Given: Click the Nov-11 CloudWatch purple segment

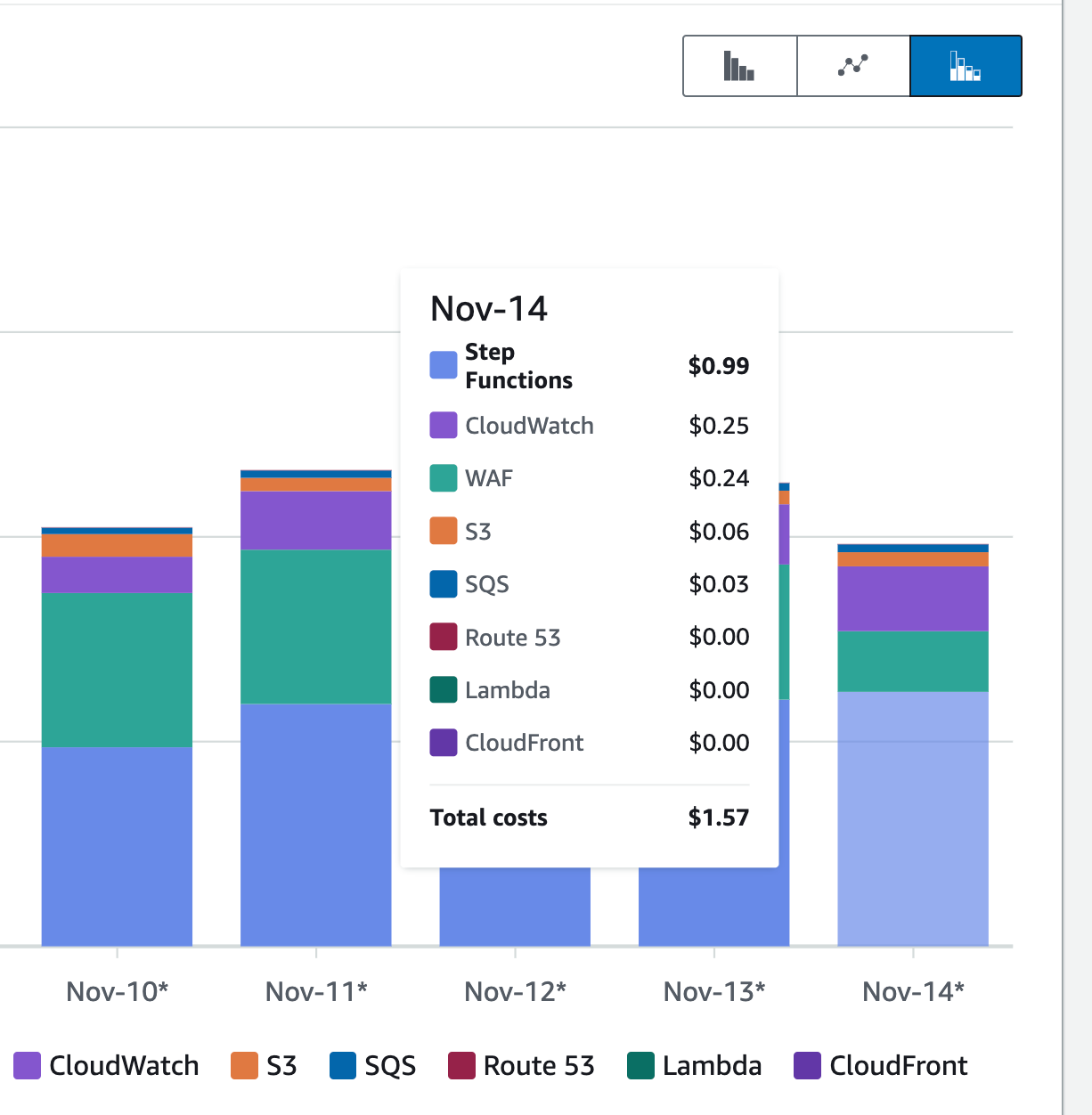Looking at the screenshot, I should pos(316,521).
